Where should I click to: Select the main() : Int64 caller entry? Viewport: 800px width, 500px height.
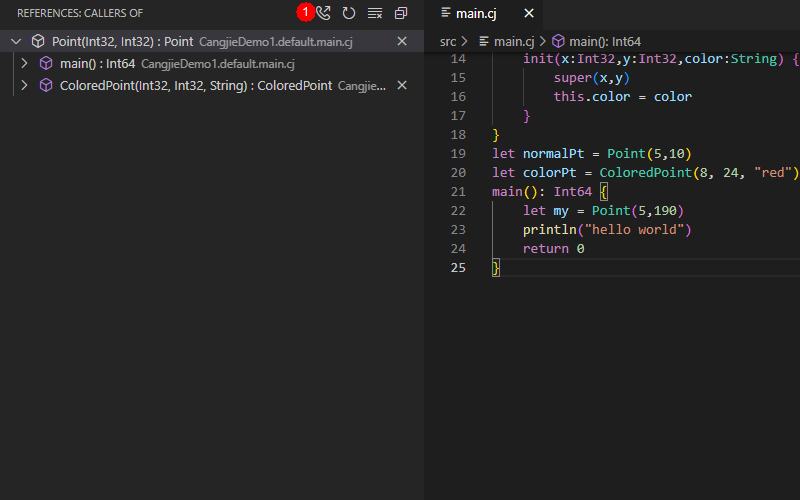click(97, 64)
